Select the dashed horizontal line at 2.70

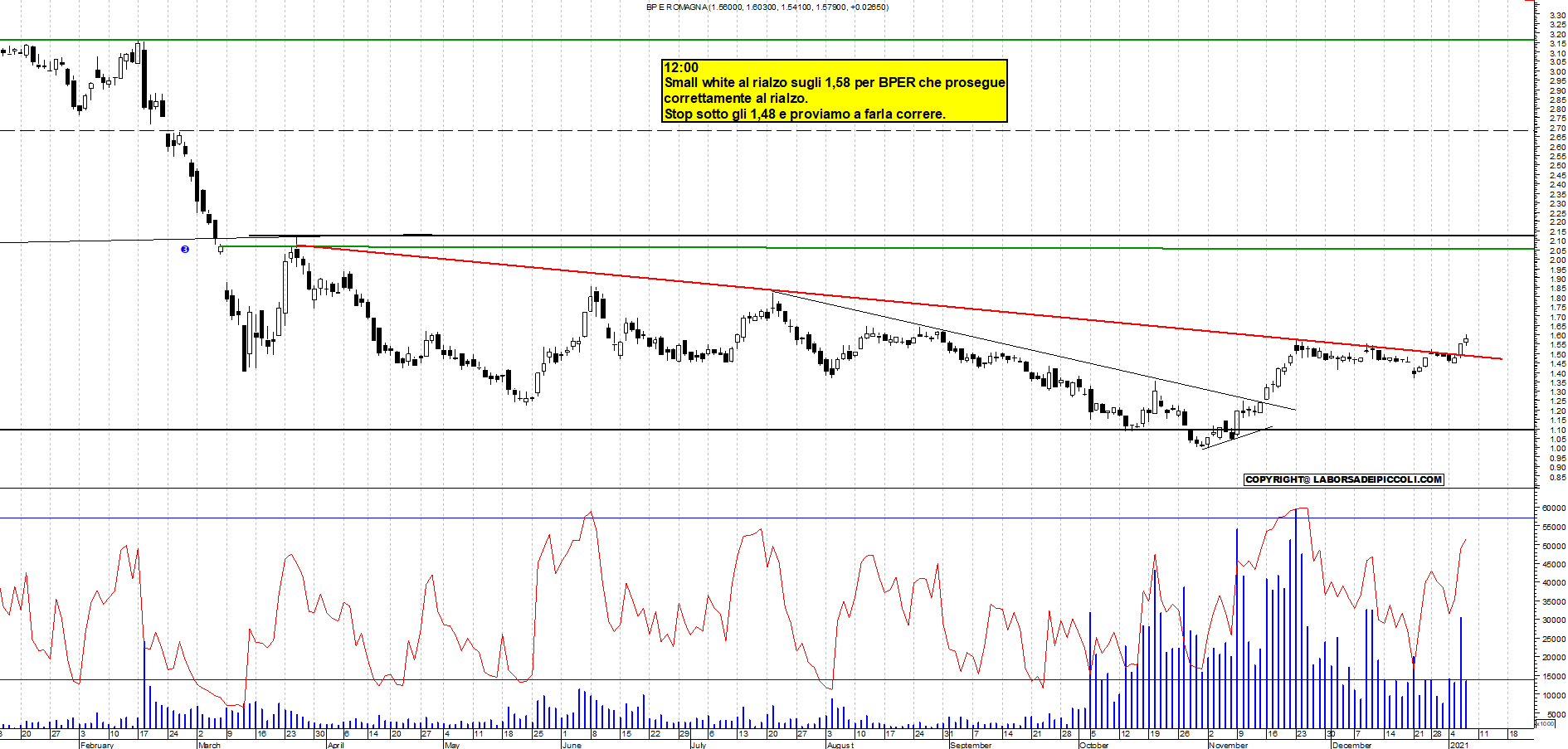[767, 130]
